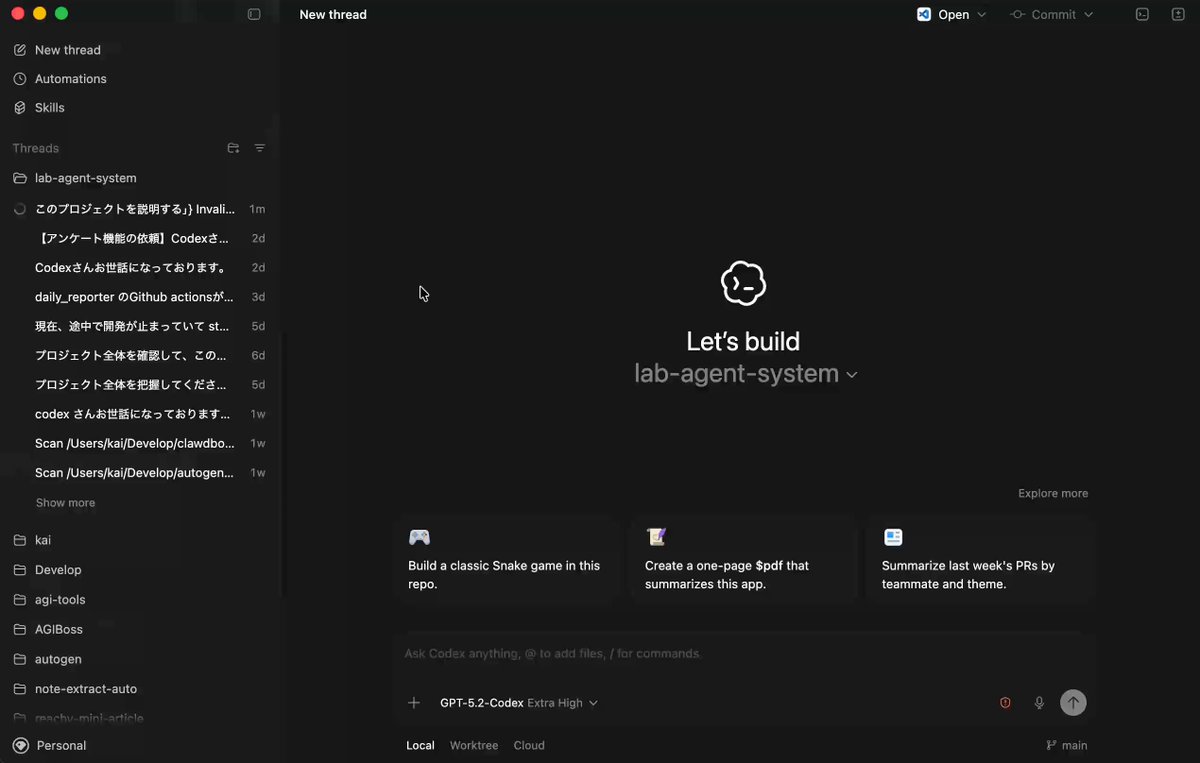This screenshot has width=1200, height=763.
Task: Open thread Scan /Users/kai/Develop/clawdbo…
Action: click(140, 443)
